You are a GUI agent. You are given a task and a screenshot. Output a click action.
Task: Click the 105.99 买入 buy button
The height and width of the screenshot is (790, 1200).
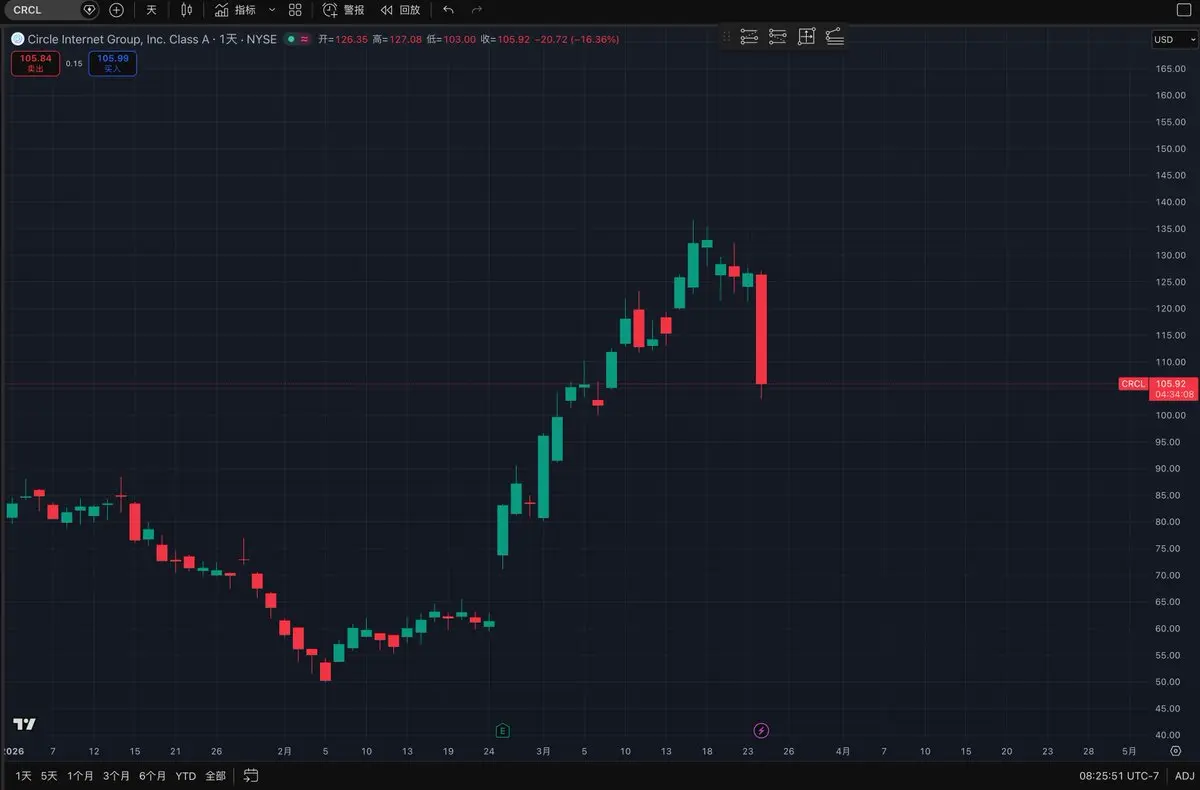click(x=113, y=64)
